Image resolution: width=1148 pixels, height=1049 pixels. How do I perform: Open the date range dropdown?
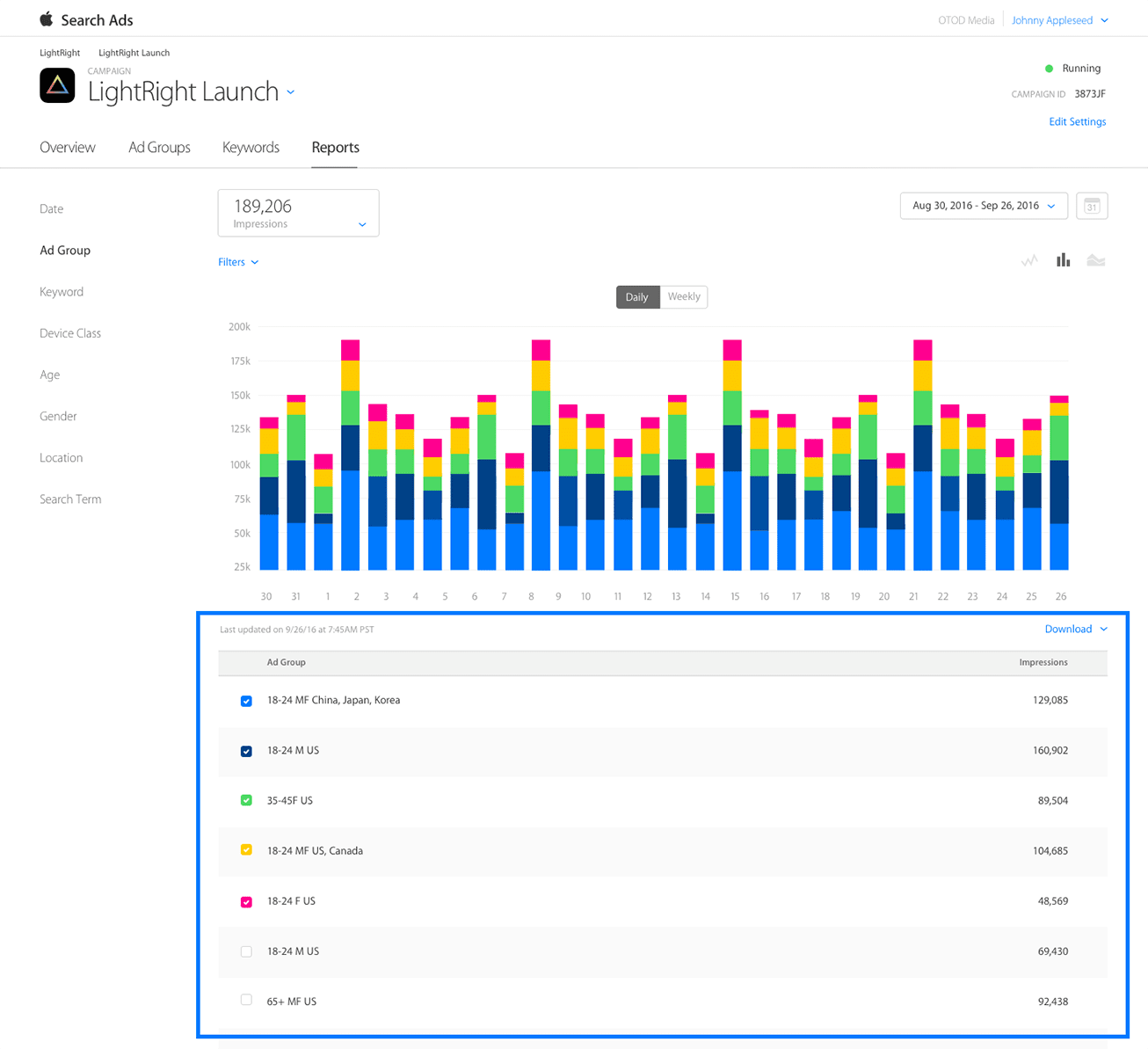click(983, 206)
